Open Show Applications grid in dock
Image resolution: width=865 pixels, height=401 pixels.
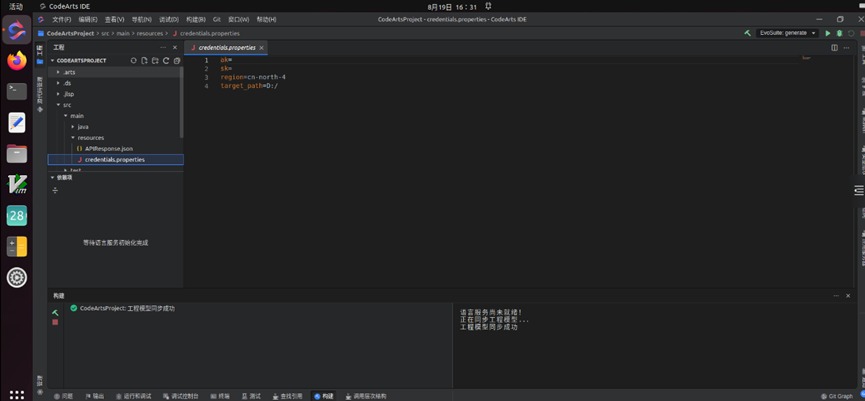click(17, 395)
